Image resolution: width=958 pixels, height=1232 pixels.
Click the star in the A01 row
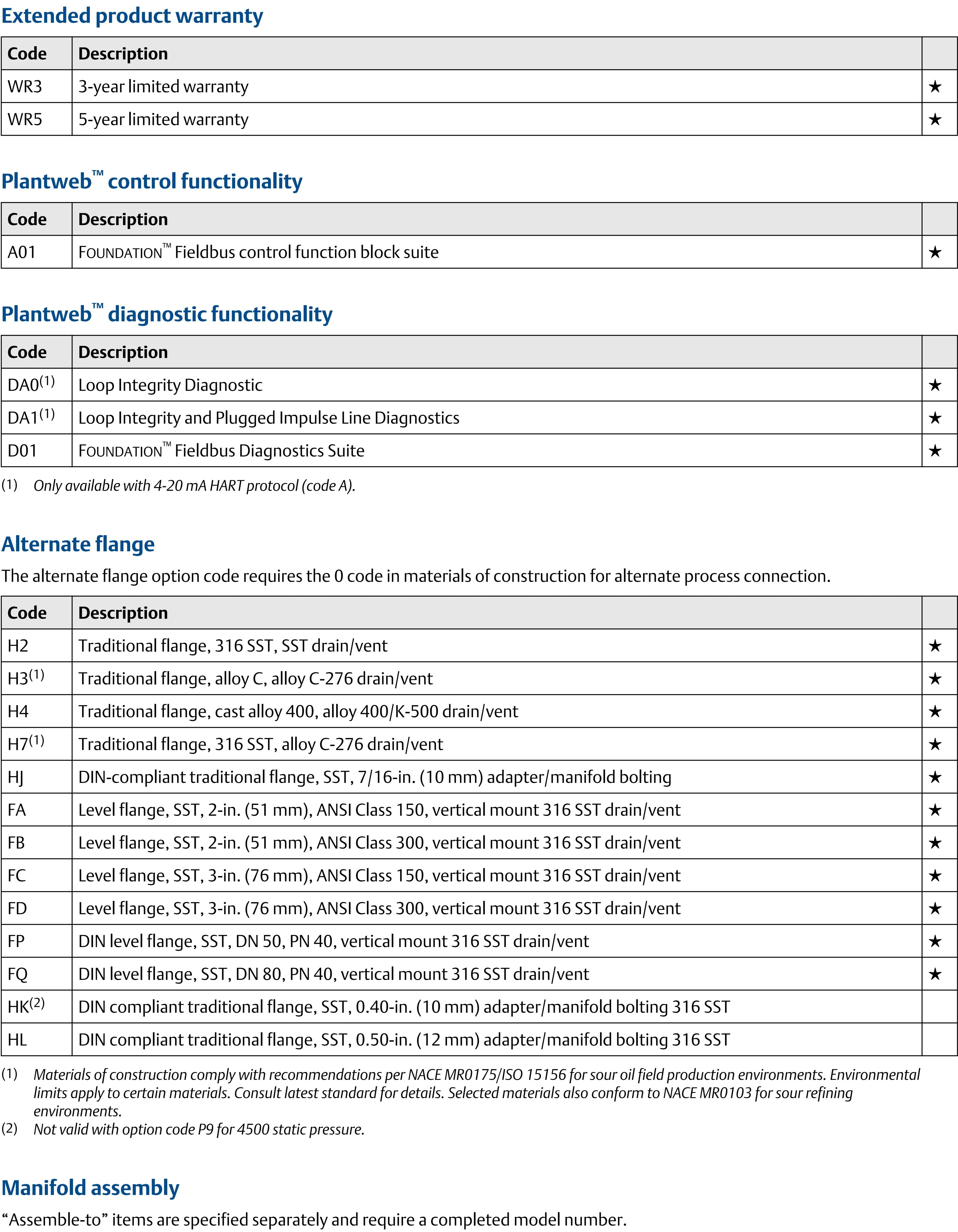934,252
